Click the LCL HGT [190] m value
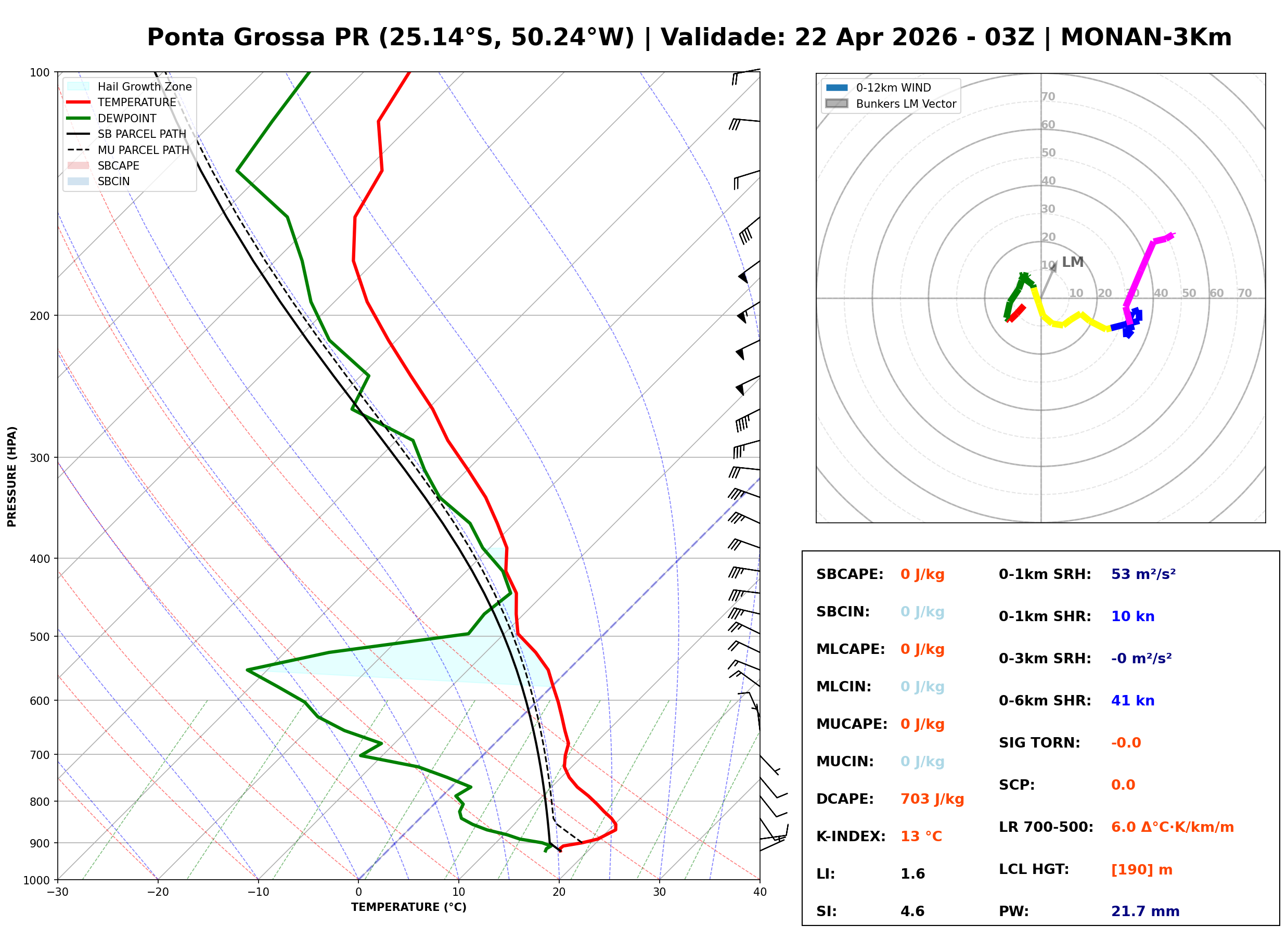 click(1142, 870)
